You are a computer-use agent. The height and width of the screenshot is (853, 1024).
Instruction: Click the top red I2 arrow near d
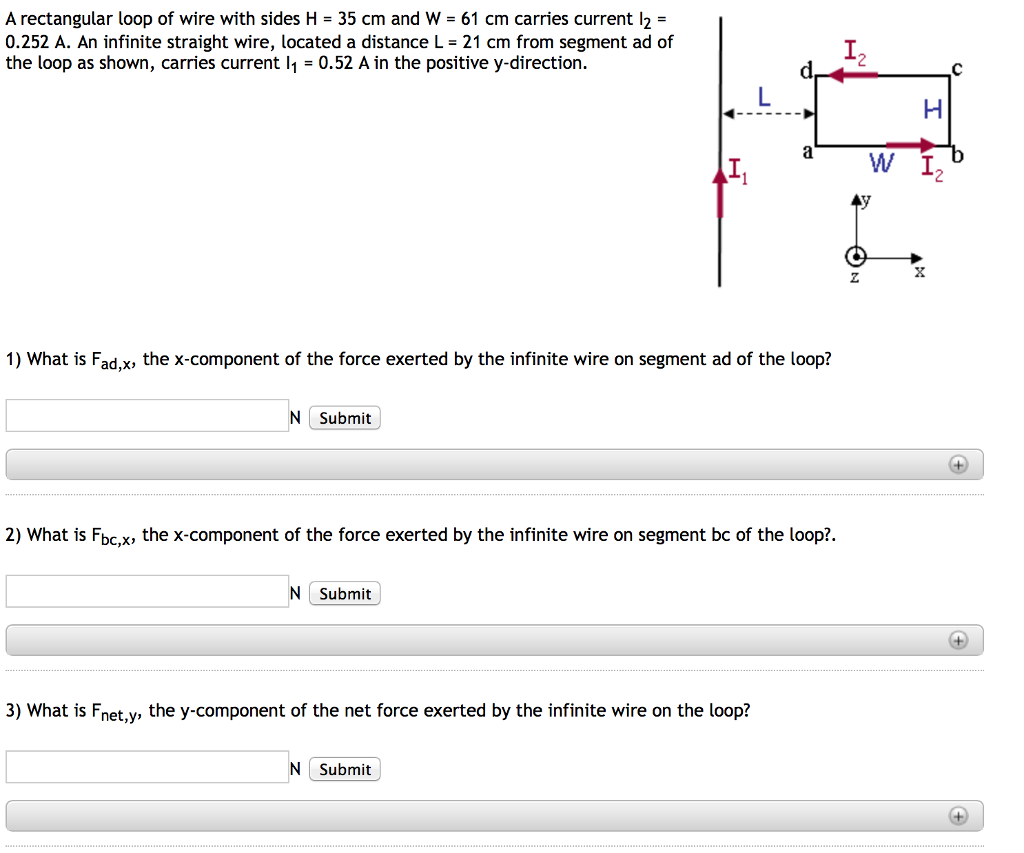(x=853, y=76)
